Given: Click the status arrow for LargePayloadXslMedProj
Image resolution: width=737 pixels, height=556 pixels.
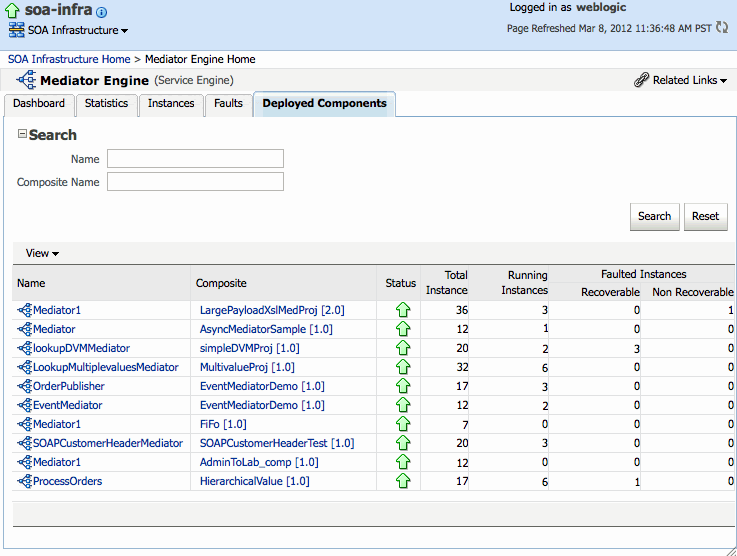Looking at the screenshot, I should click(403, 310).
